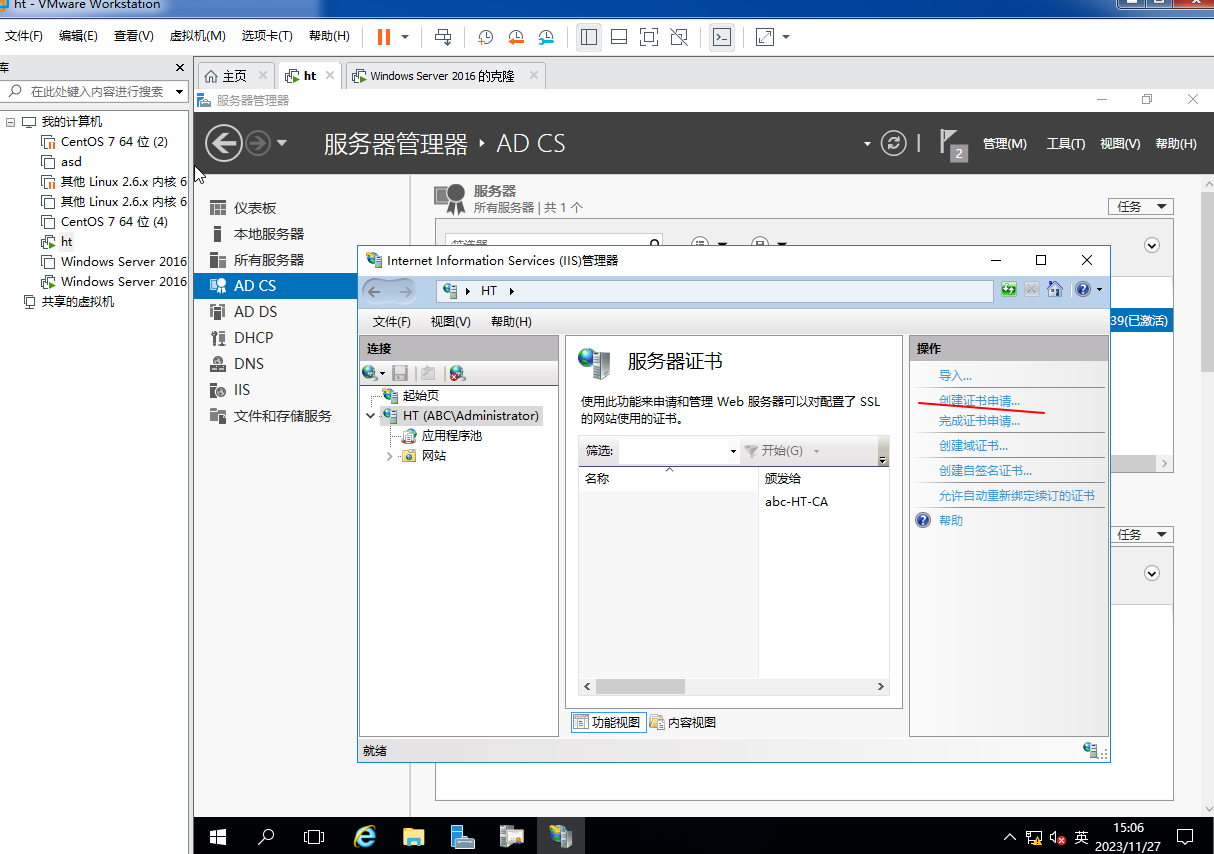Select 应用程序池 in connections tree
Viewport: 1214px width, 854px height.
point(452,436)
